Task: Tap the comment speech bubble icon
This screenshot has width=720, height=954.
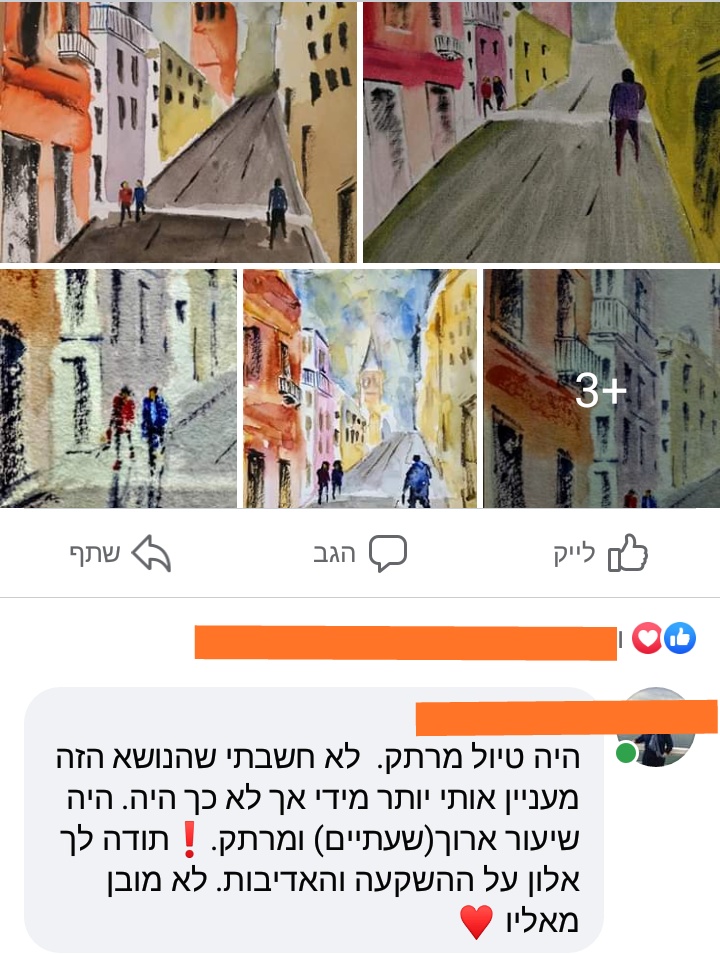Action: click(x=388, y=553)
